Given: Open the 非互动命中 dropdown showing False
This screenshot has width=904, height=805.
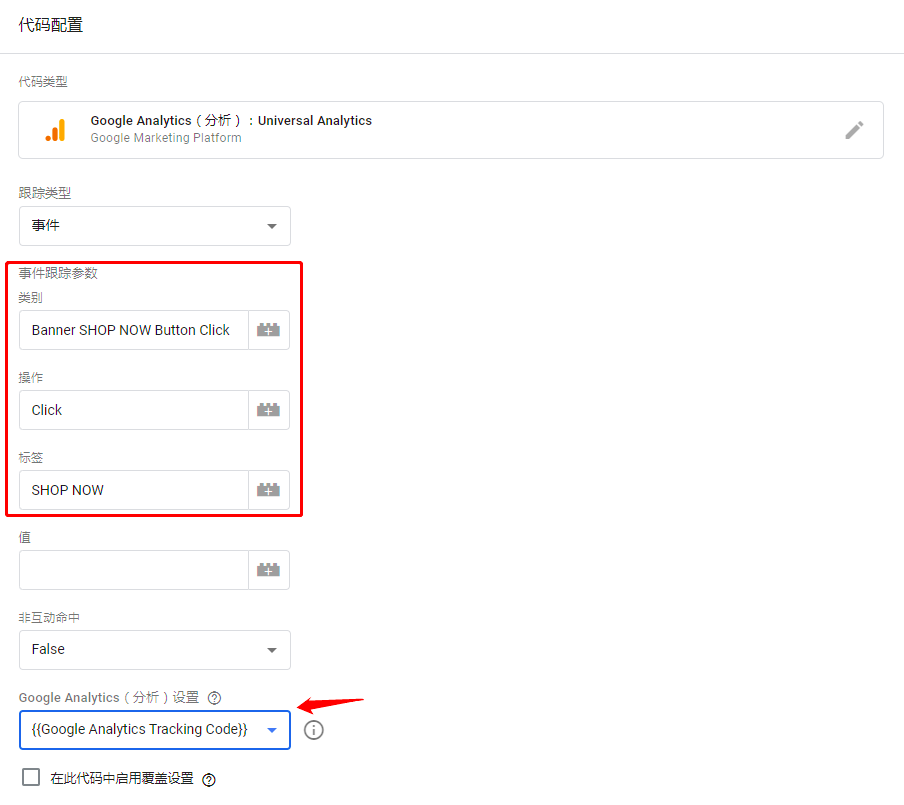Looking at the screenshot, I should click(155, 650).
